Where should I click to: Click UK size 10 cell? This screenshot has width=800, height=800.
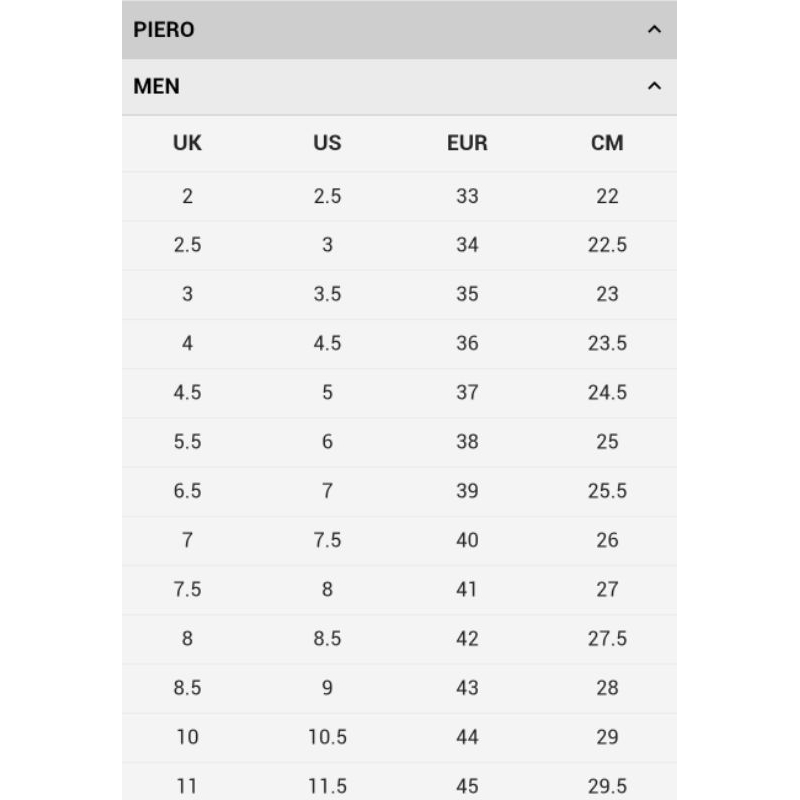187,737
